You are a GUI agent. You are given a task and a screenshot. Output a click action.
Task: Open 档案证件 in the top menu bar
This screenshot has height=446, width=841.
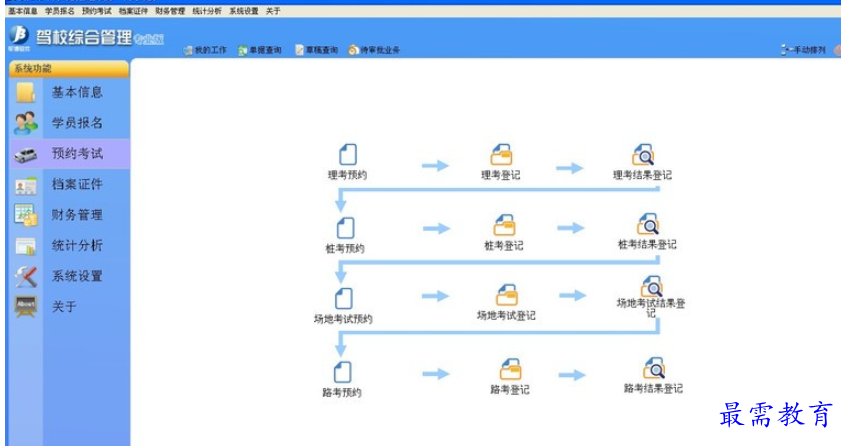[x=133, y=11]
